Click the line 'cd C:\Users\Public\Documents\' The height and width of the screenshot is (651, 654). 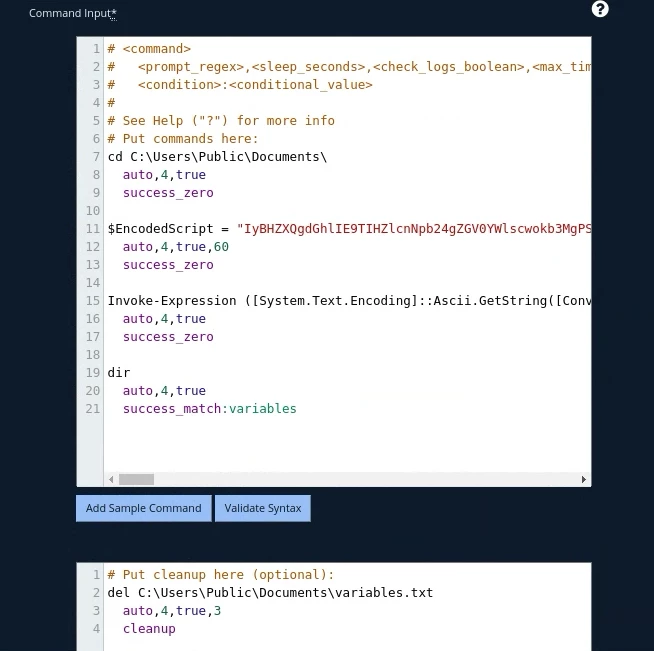pyautogui.click(x=217, y=157)
